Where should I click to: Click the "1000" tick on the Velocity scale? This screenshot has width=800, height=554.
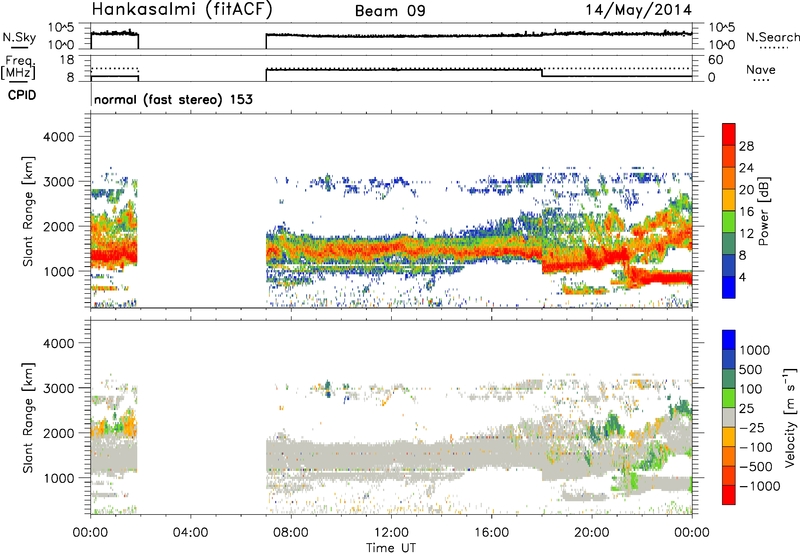[x=755, y=350]
